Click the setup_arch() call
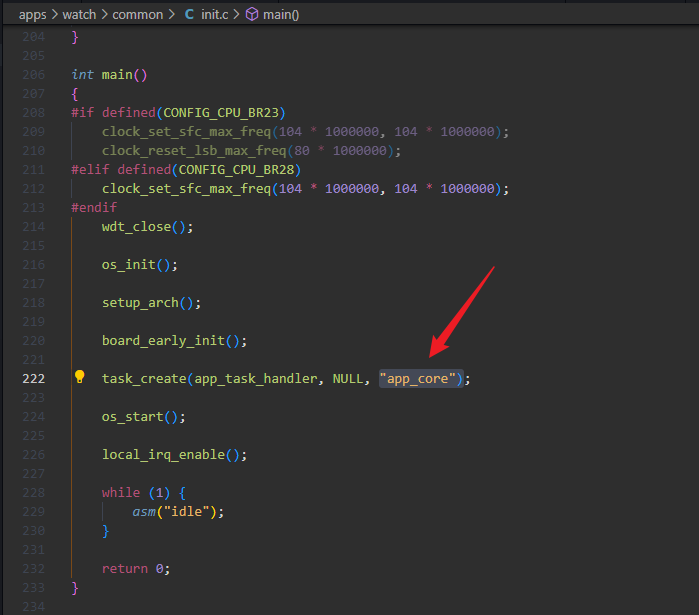Screen dimensions: 699x615 151,303
